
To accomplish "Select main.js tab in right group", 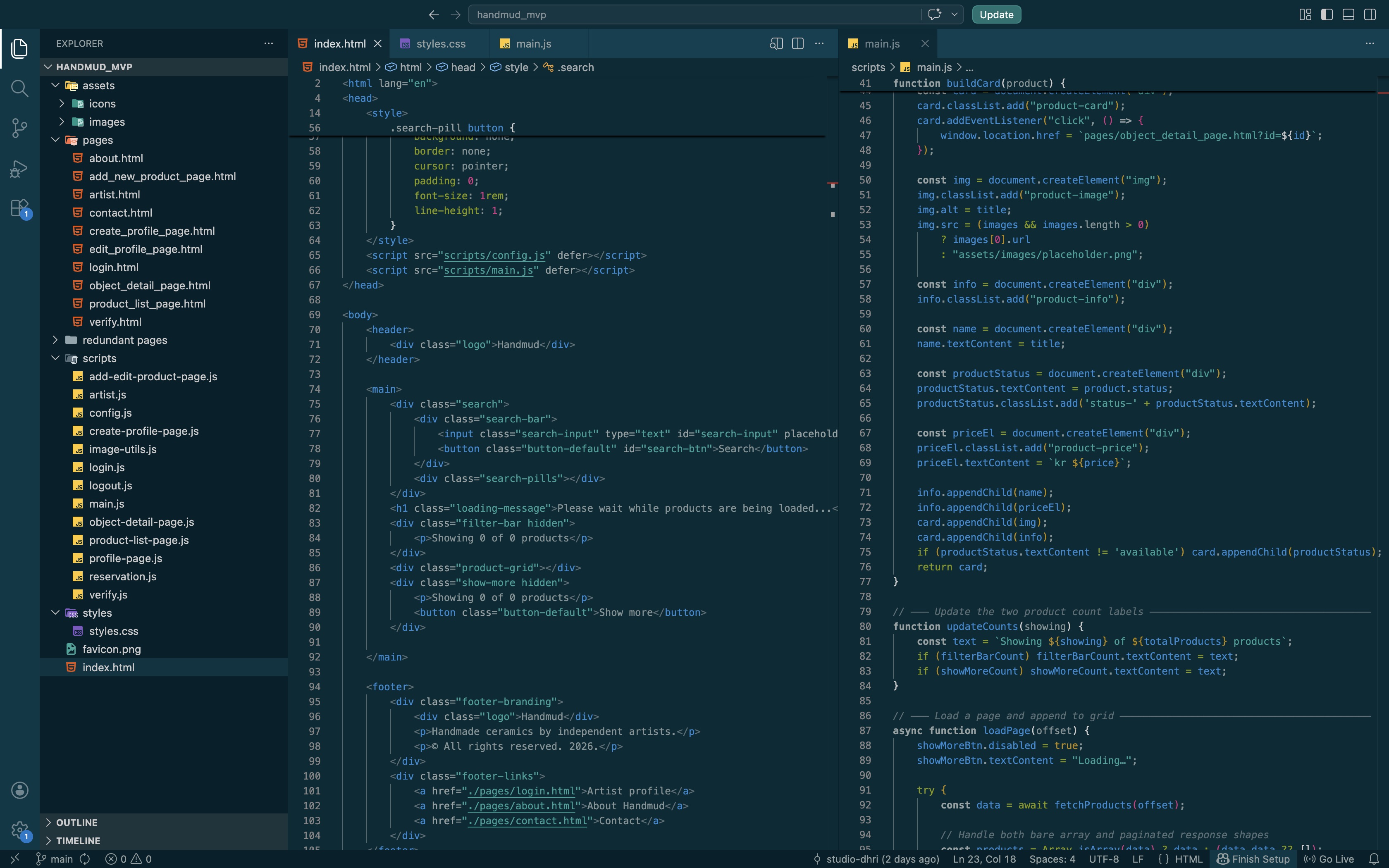I will click(882, 44).
